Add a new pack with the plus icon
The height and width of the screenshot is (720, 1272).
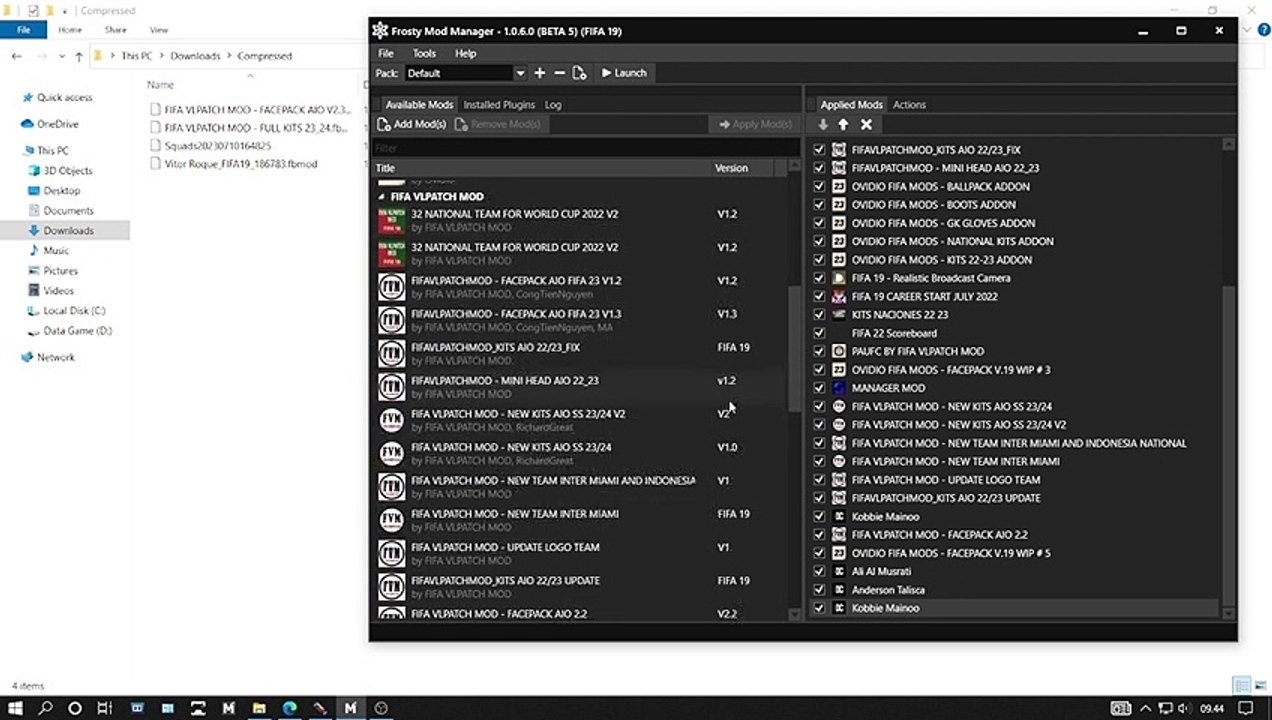[x=540, y=73]
